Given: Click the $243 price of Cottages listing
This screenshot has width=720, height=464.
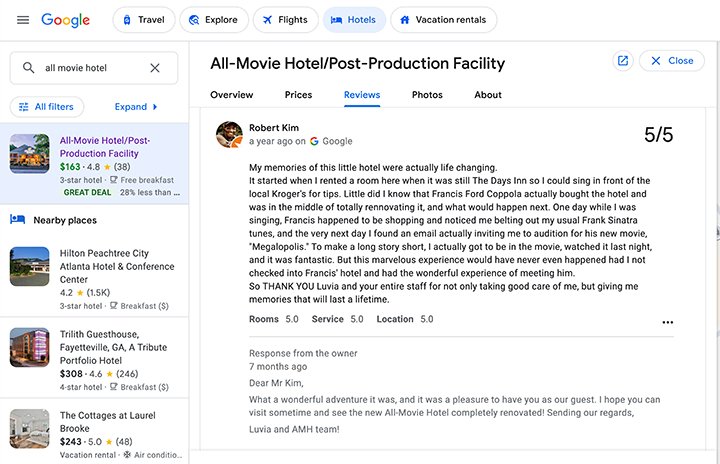Looking at the screenshot, I should coord(71,442).
